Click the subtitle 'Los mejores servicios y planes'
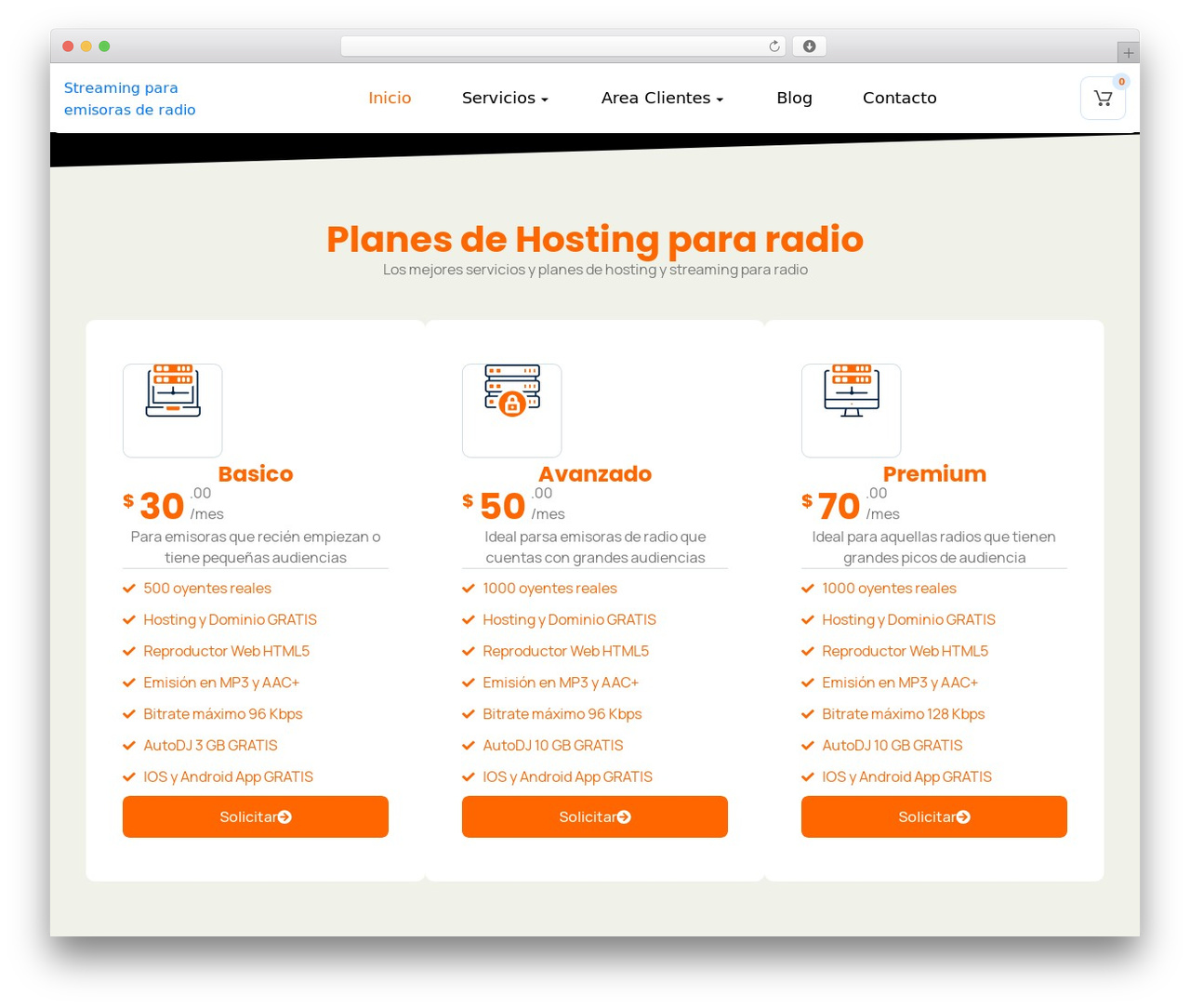The height and width of the screenshot is (1008, 1190). pyautogui.click(x=595, y=270)
